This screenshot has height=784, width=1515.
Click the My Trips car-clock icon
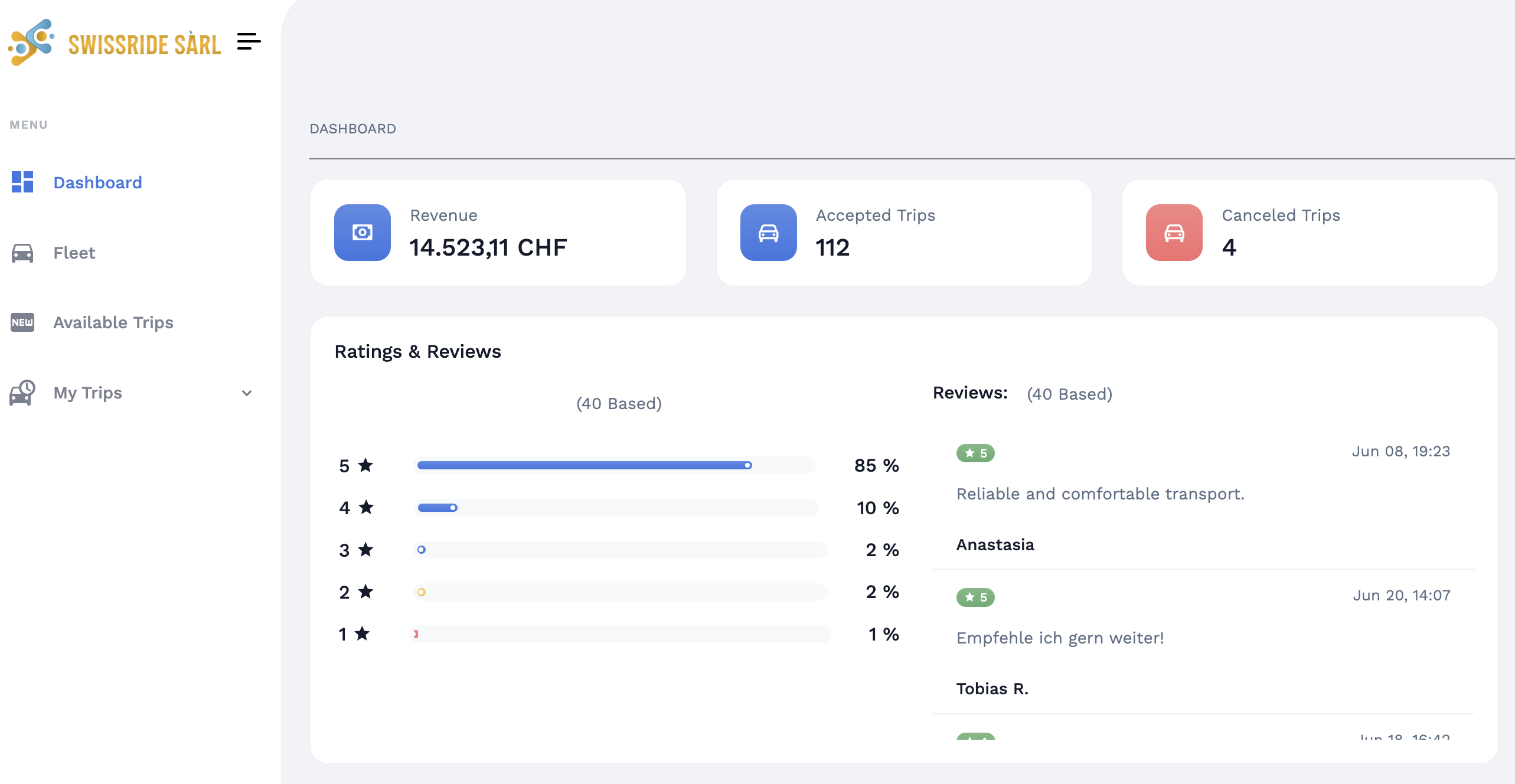22,393
